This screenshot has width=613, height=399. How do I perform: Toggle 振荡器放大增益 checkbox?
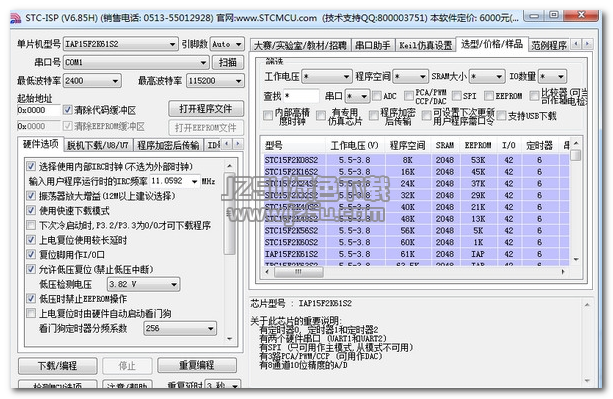click(x=31, y=196)
